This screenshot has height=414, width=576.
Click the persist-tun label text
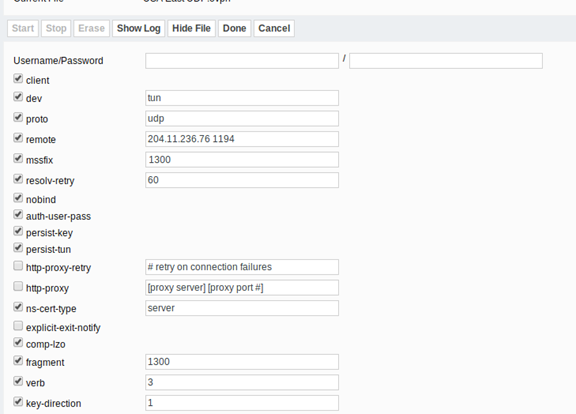click(48, 250)
